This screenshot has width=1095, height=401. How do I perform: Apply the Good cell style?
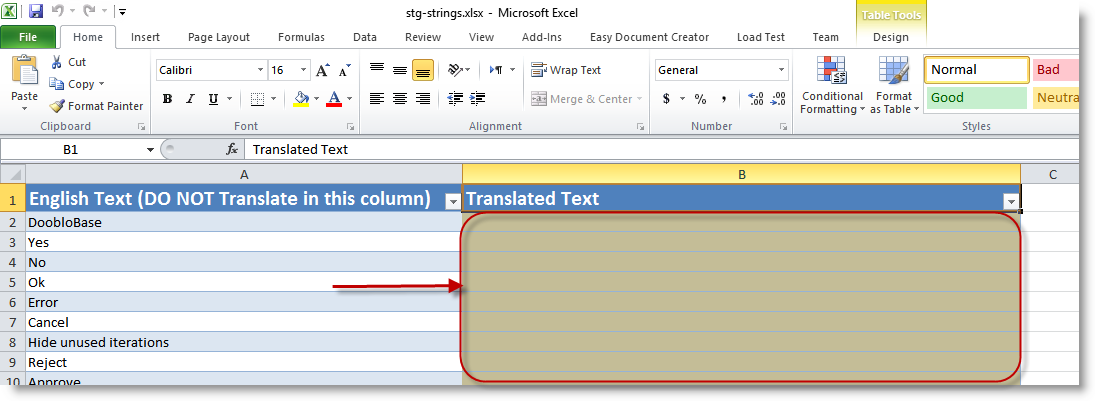[977, 98]
